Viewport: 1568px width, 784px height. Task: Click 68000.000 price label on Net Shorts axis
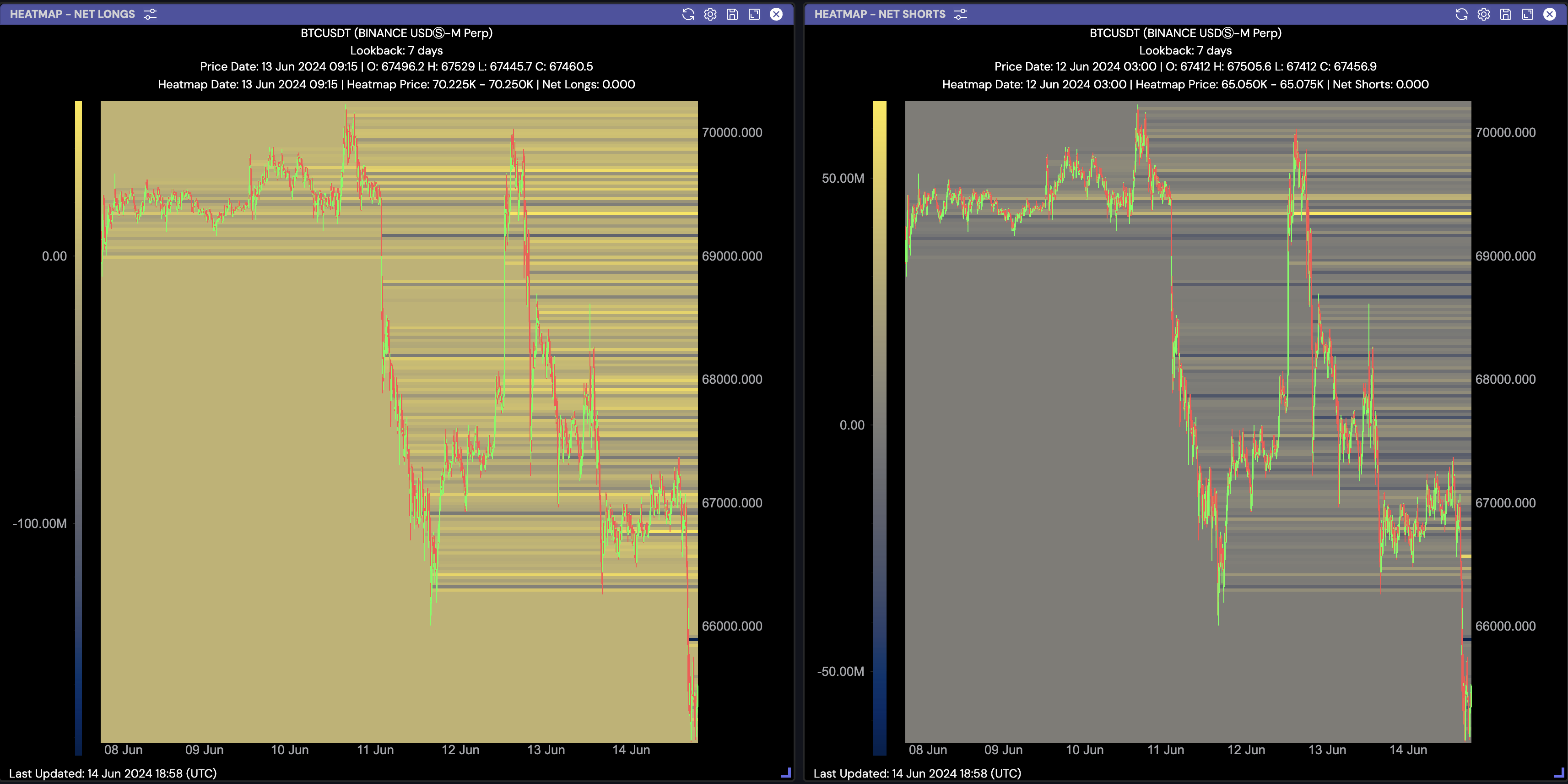pos(1505,380)
